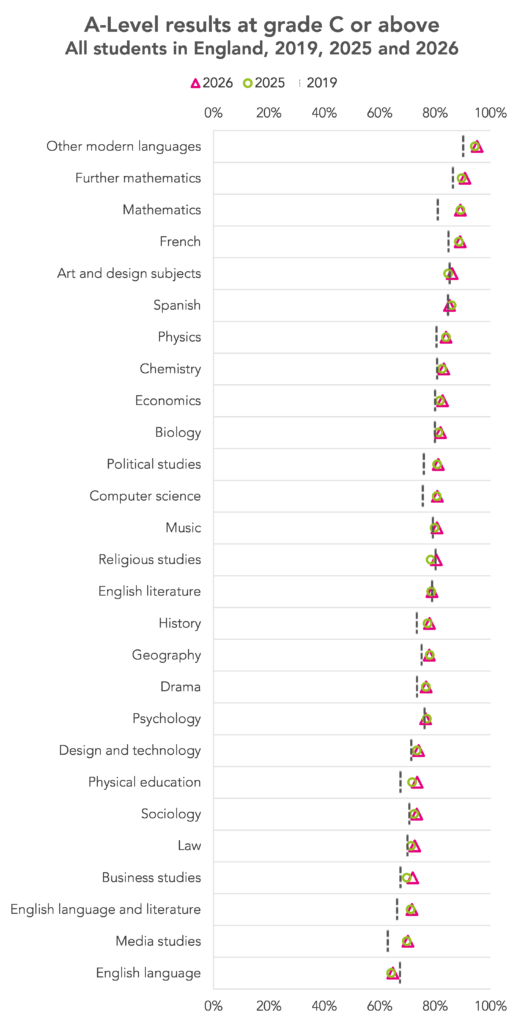524x1024 pixels.
Task: Click the English language and literature label
Action: [105, 909]
